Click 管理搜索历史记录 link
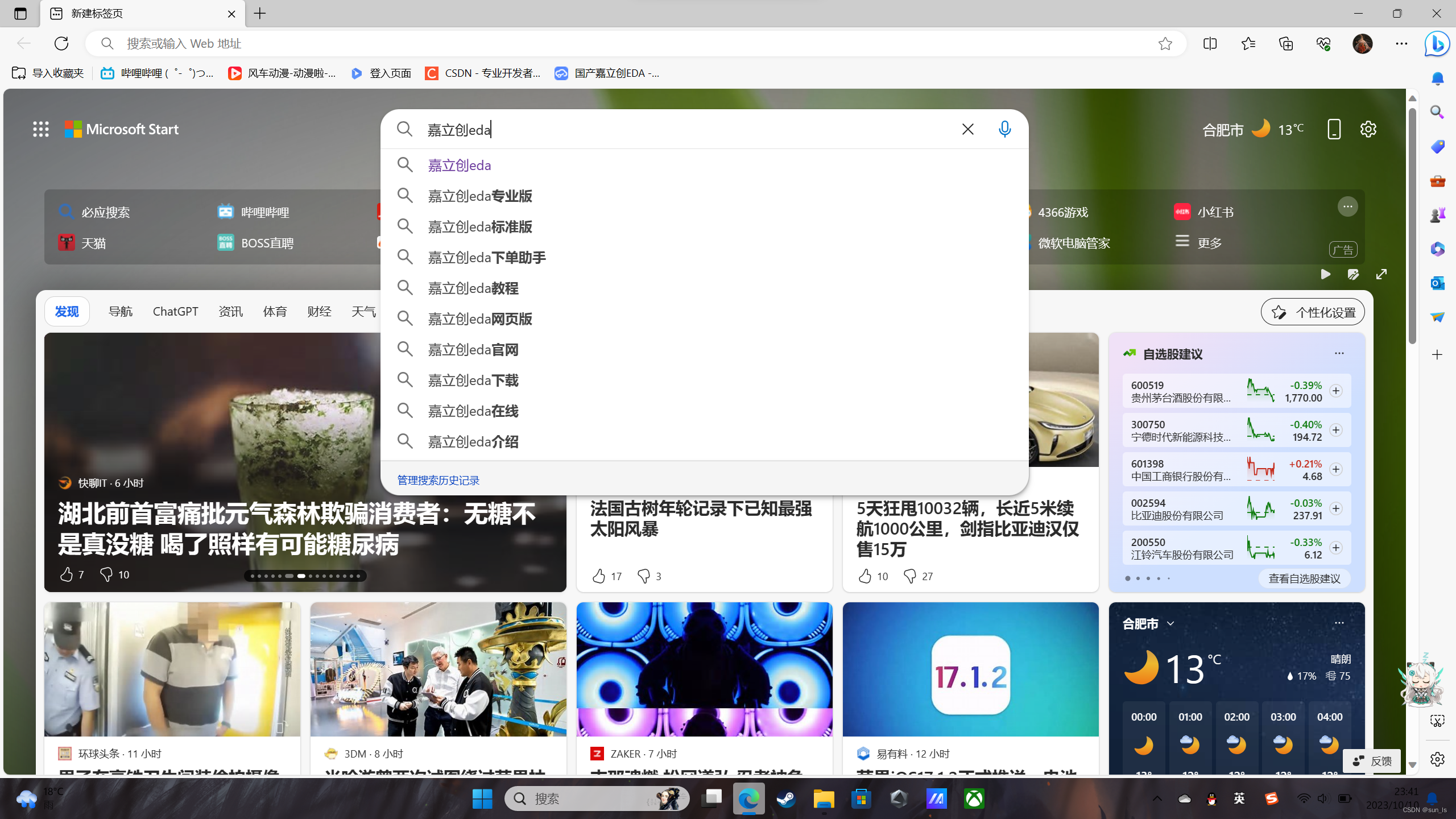Image resolution: width=1456 pixels, height=819 pixels. (438, 480)
